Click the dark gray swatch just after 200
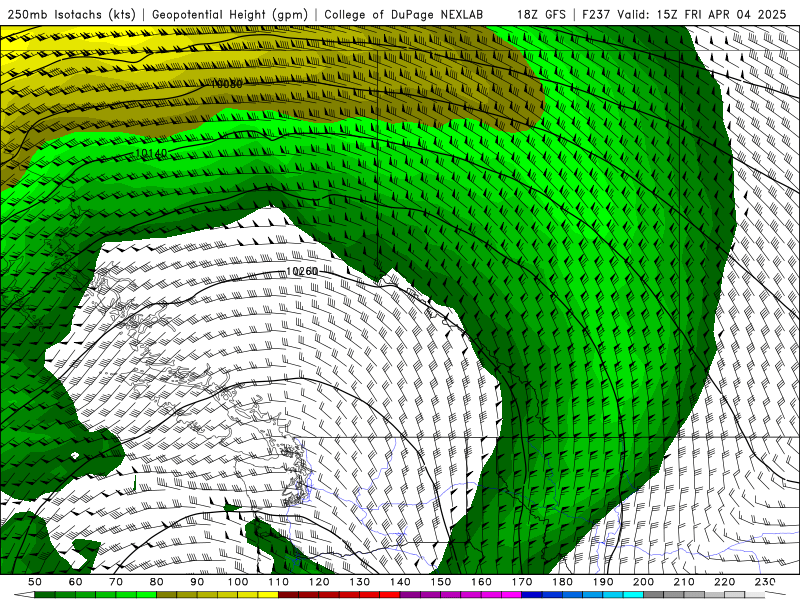 point(653,595)
